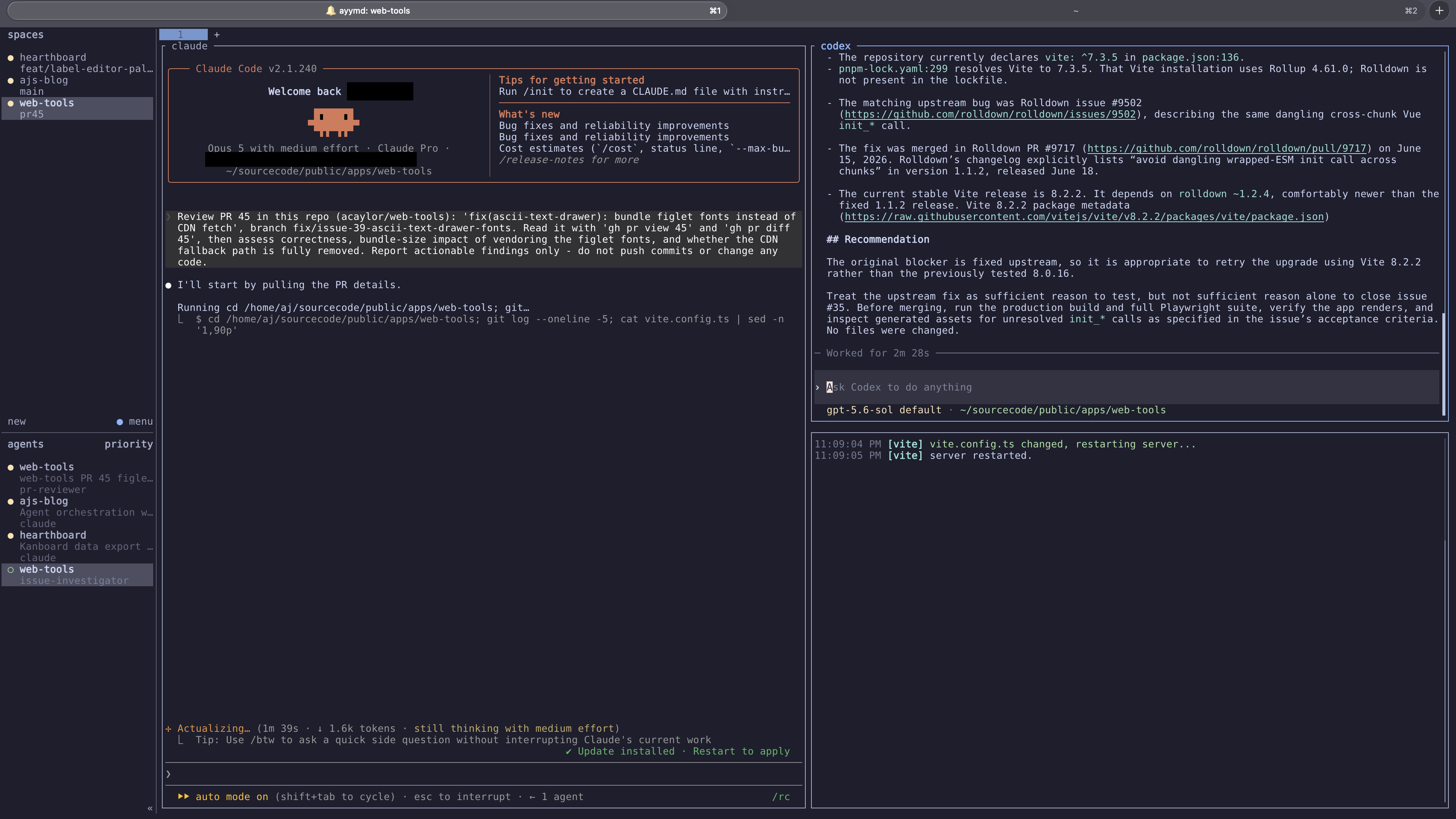This screenshot has width=1456, height=819.
Task: Click status dot of ajs-blog space
Action: (x=11, y=81)
